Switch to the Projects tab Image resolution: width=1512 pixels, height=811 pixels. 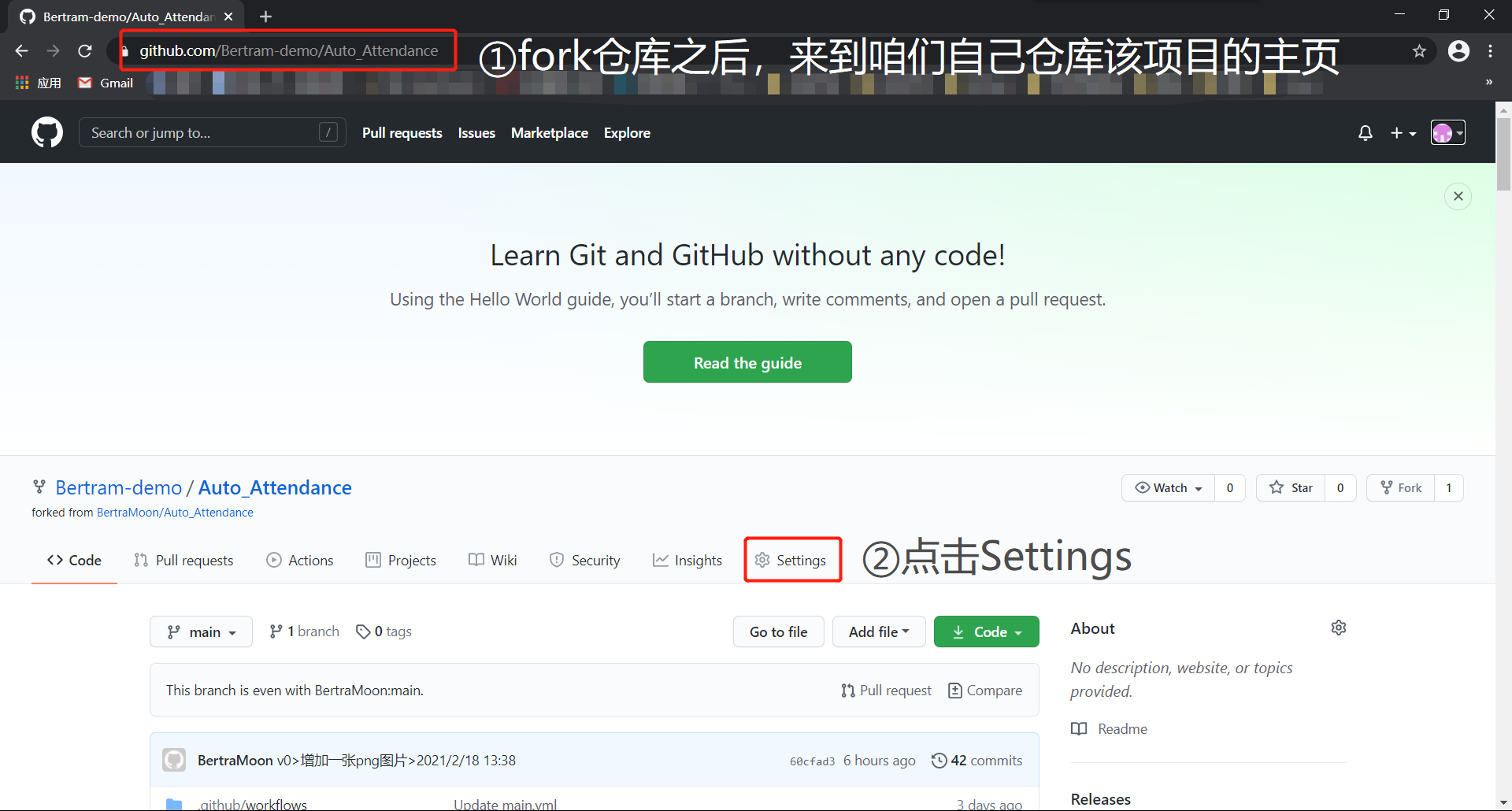401,560
